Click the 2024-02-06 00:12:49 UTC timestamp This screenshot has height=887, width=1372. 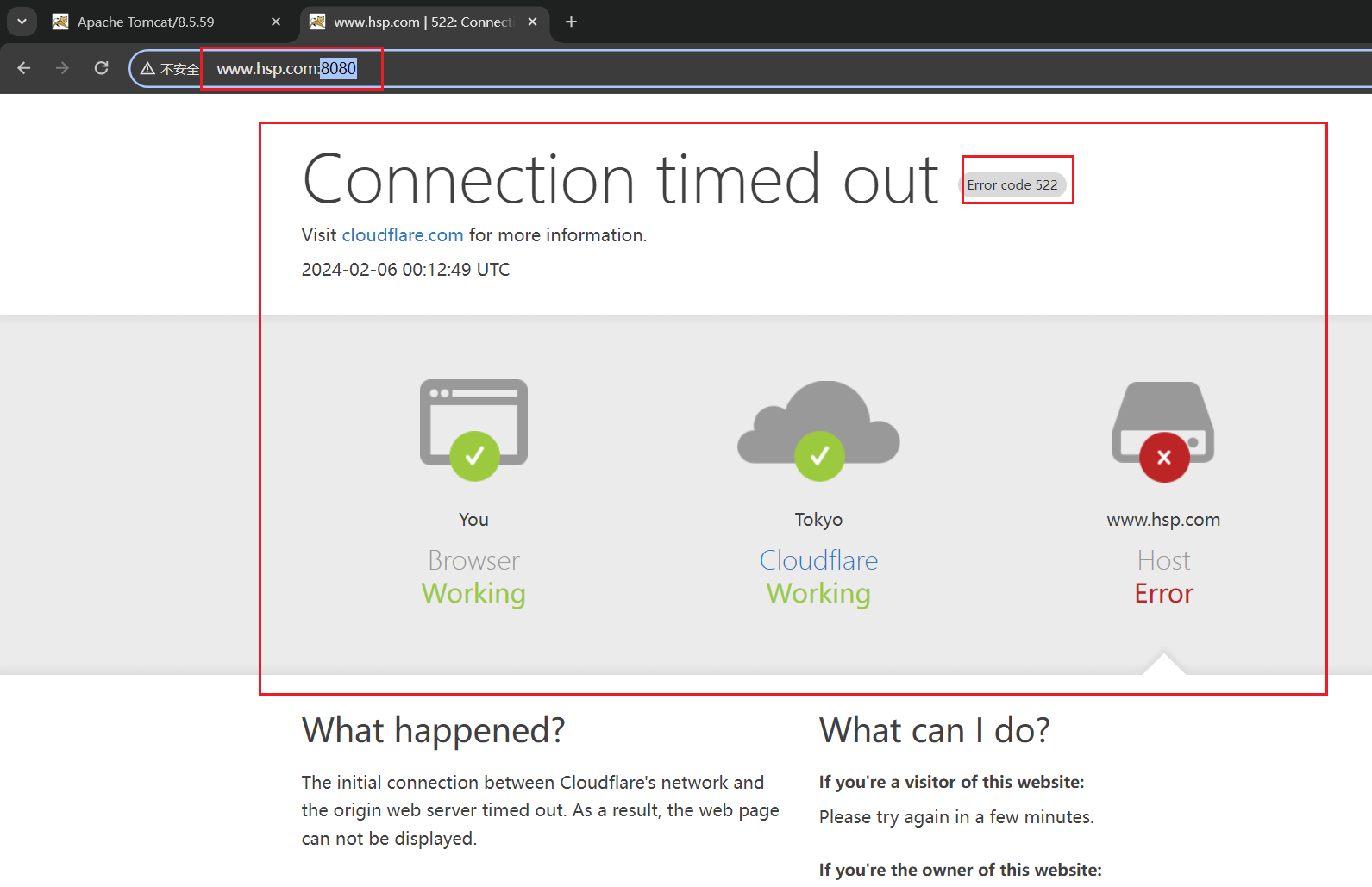click(x=405, y=269)
